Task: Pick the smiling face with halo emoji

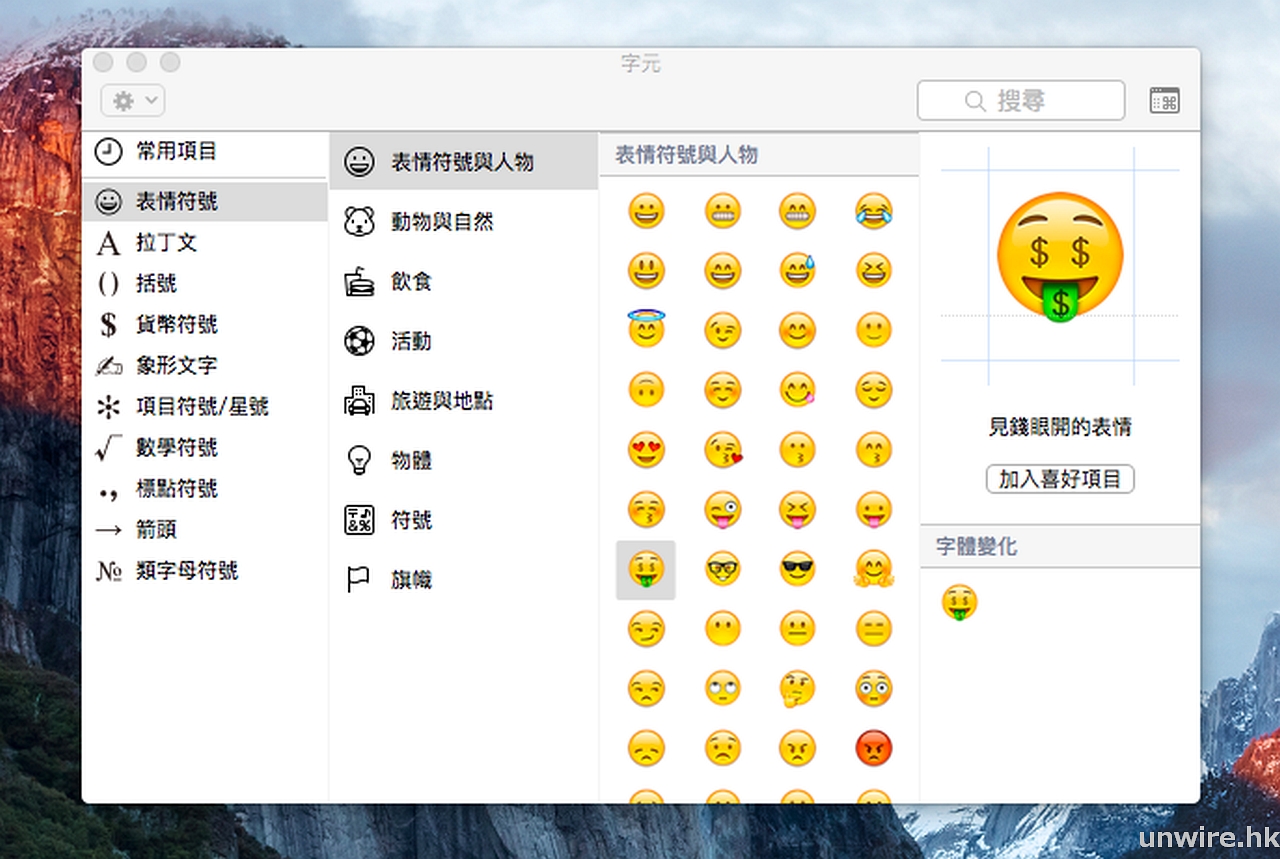Action: [646, 329]
